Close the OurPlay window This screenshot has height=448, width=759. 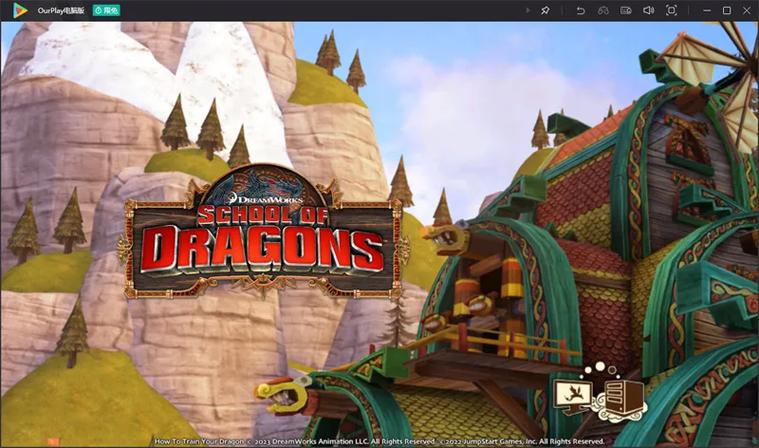tap(747, 10)
